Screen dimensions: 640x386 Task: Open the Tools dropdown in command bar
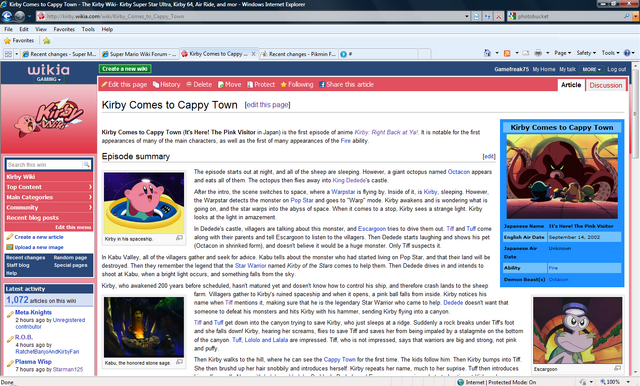click(x=610, y=53)
